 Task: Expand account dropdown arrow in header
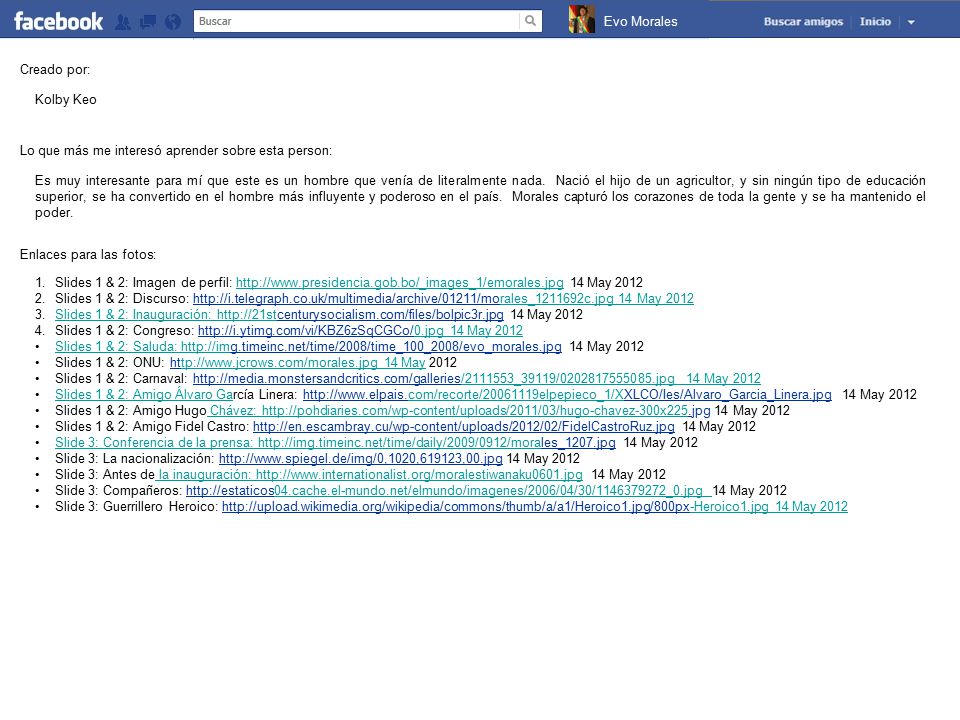tap(911, 22)
